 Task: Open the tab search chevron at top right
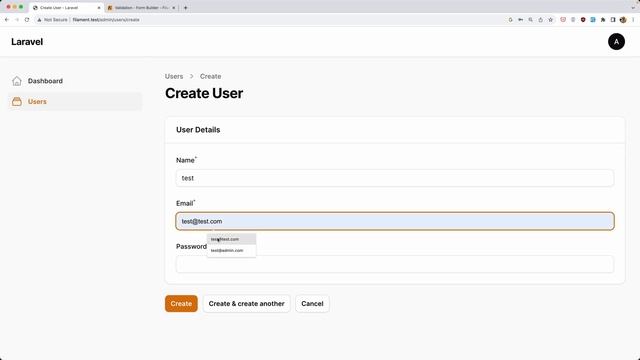pyautogui.click(x=633, y=8)
